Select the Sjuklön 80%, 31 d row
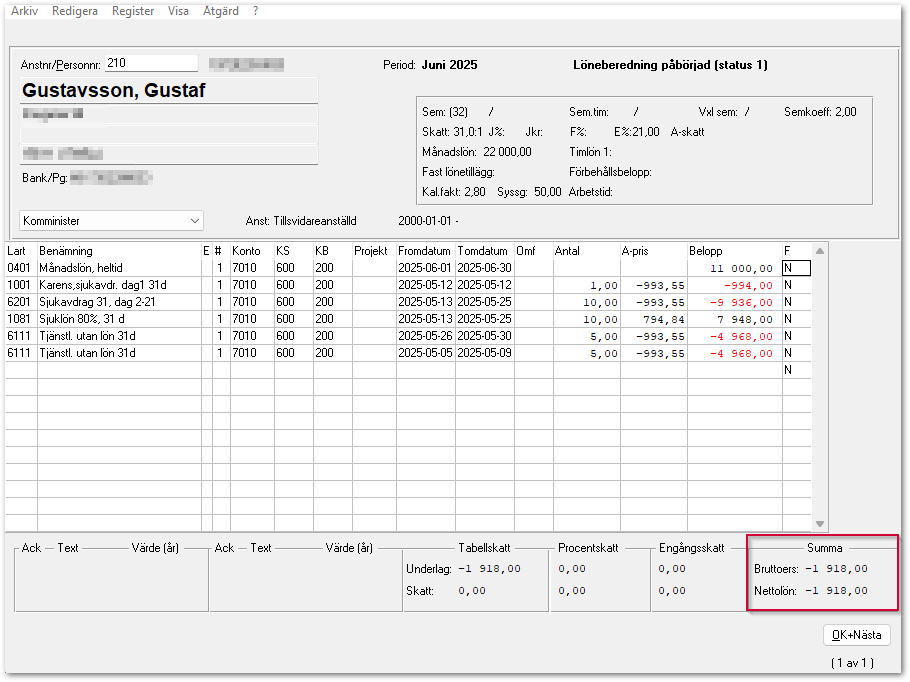Screen dimensions: 910x682 118,319
